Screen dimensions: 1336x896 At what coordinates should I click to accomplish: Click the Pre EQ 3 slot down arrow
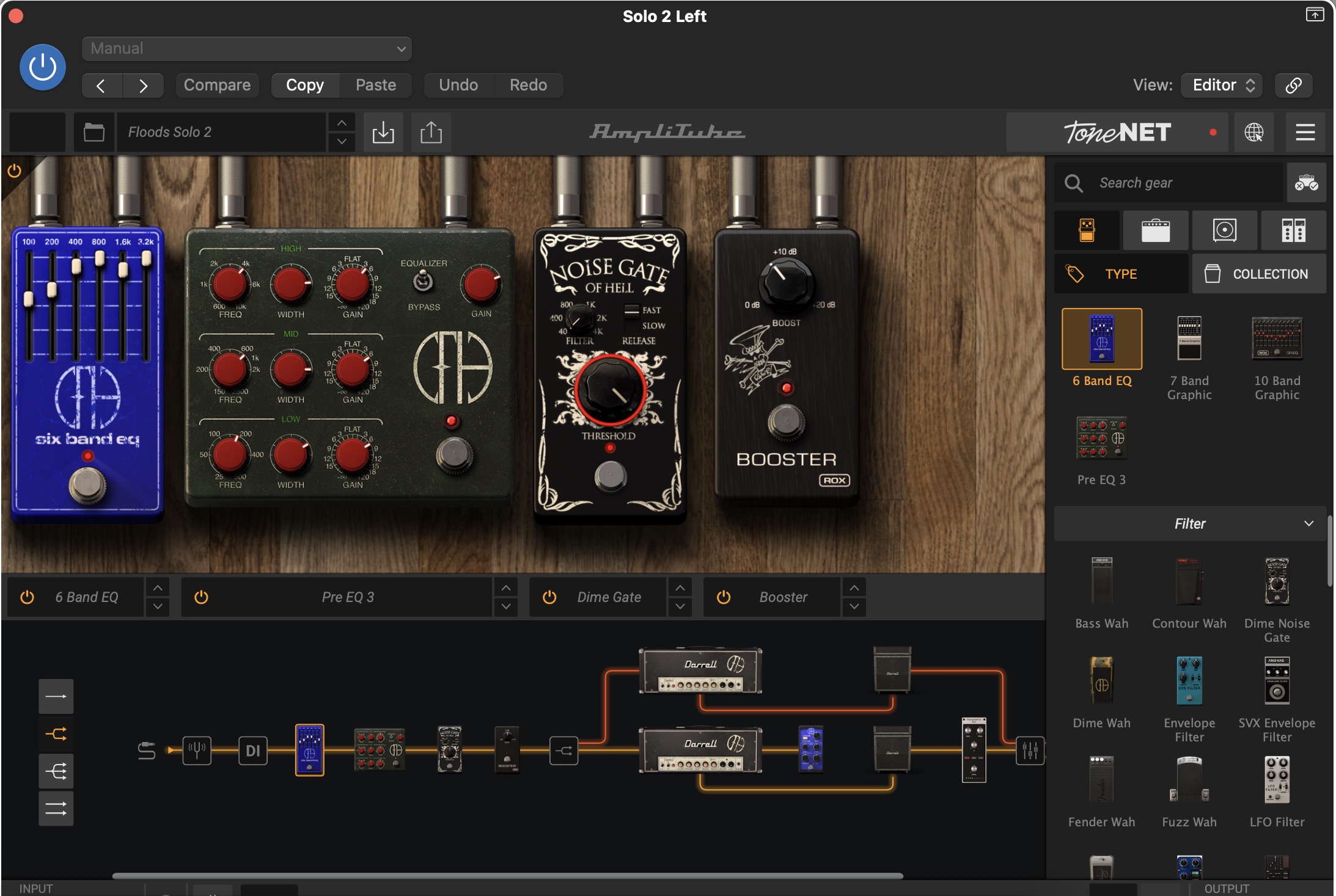(506, 606)
